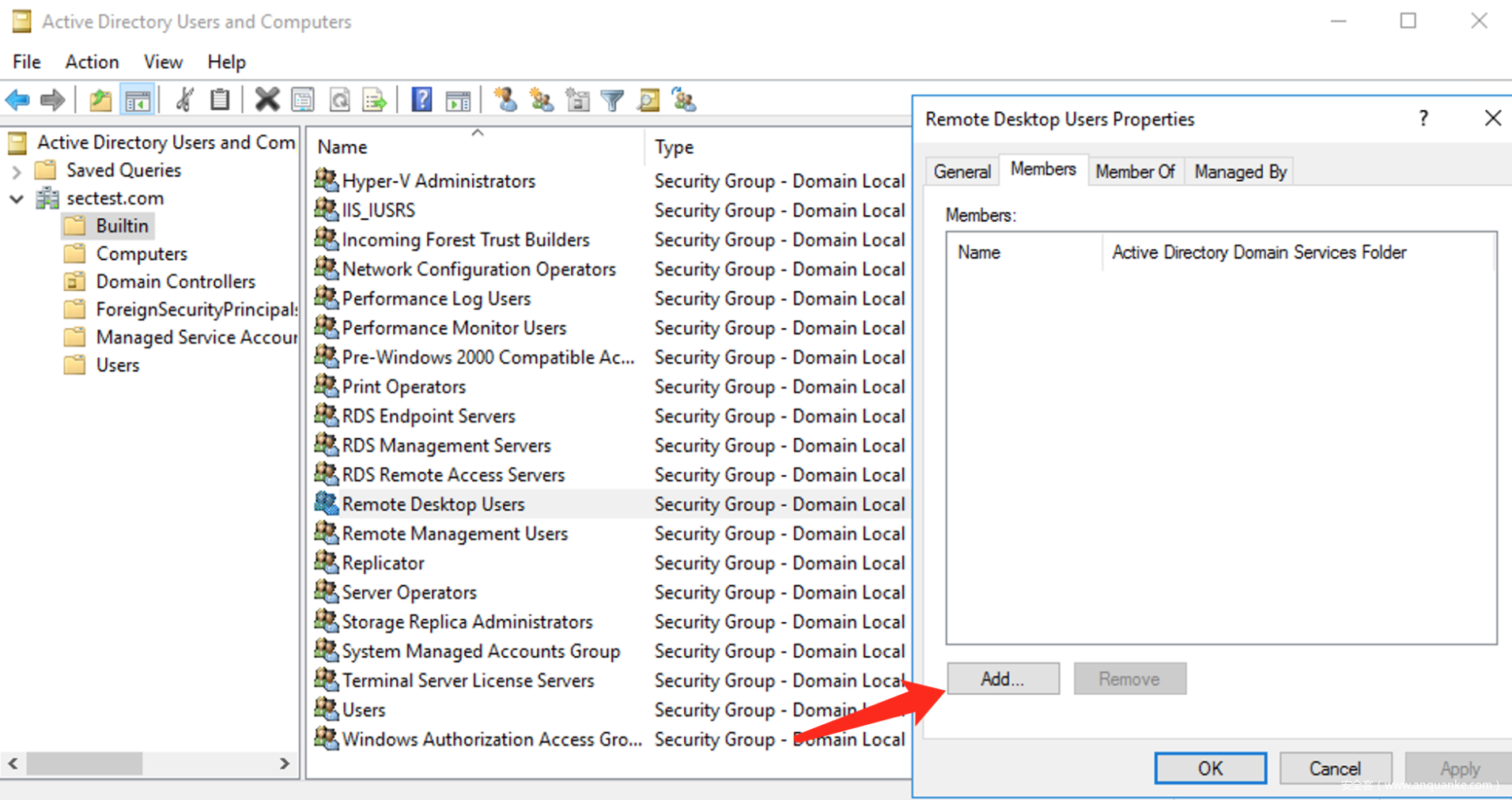Open the Action menu
Image resolution: width=1512 pixels, height=800 pixels.
point(92,62)
